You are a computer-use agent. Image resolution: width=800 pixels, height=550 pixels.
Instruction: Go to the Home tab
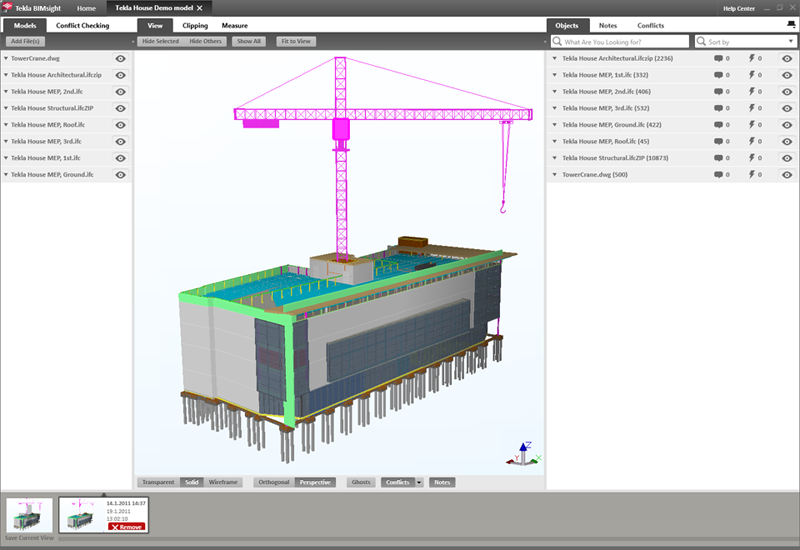click(x=86, y=8)
